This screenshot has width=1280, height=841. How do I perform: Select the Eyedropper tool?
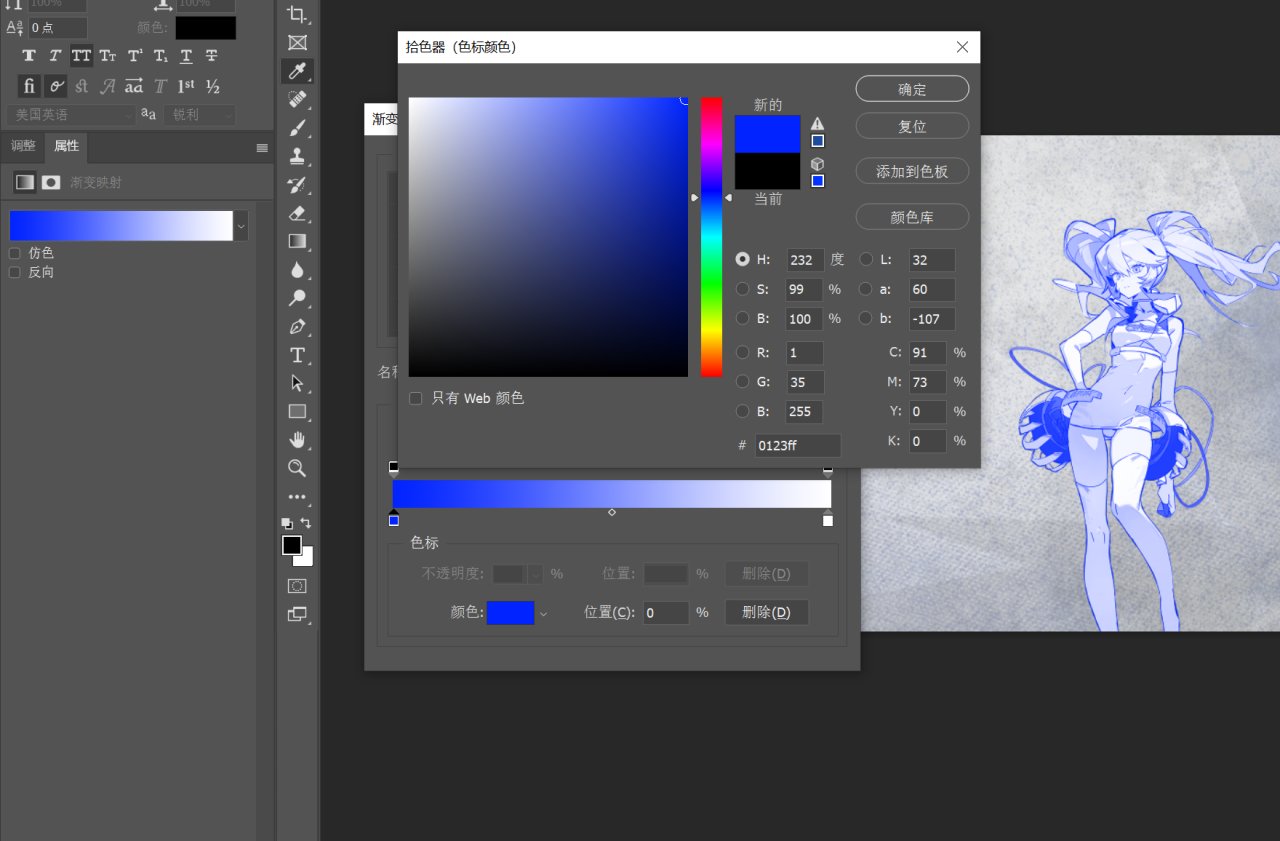click(297, 71)
